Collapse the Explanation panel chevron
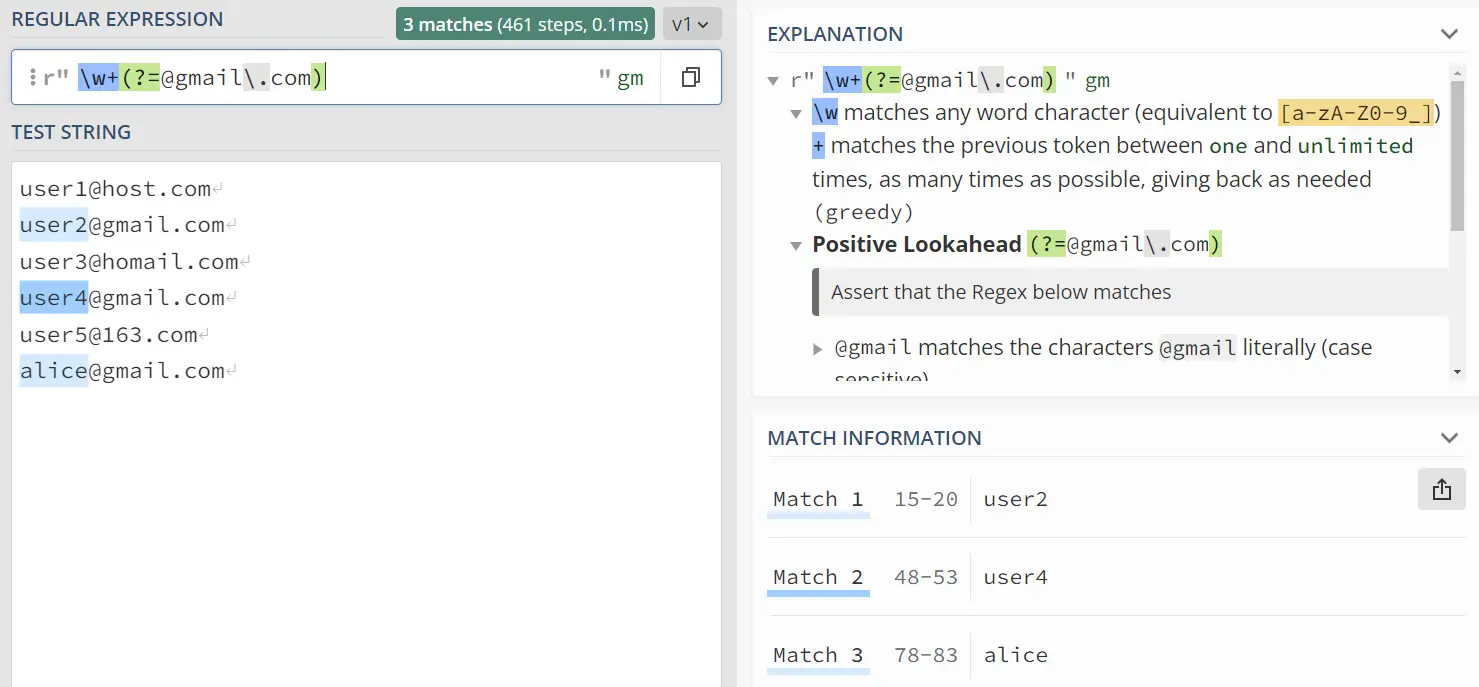 tap(1449, 34)
